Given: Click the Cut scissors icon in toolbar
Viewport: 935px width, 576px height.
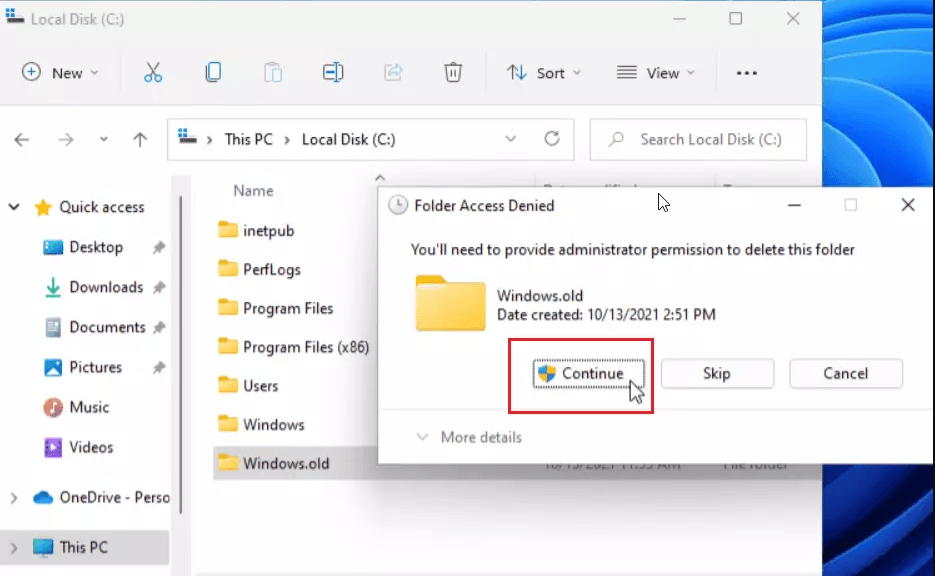Looking at the screenshot, I should [153, 73].
